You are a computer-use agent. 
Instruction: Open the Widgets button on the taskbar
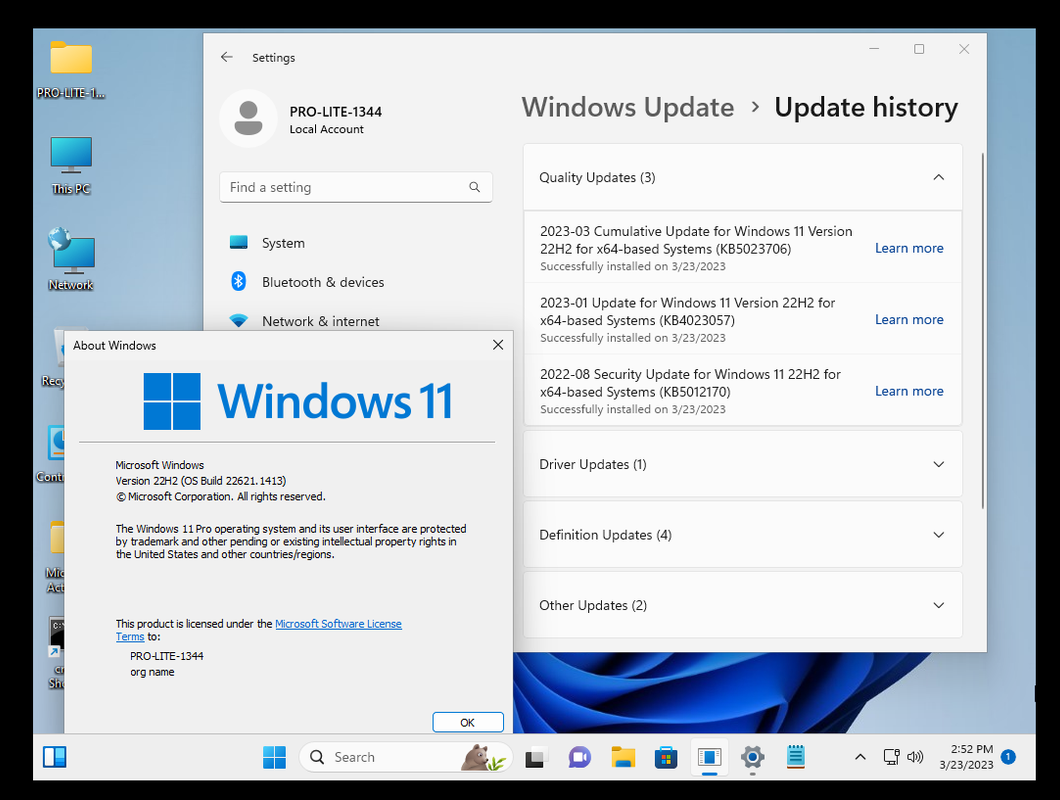pyautogui.click(x=55, y=757)
